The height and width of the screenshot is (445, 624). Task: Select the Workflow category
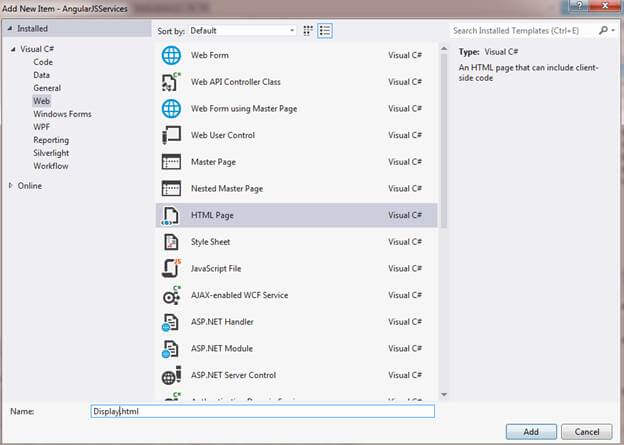[51, 166]
